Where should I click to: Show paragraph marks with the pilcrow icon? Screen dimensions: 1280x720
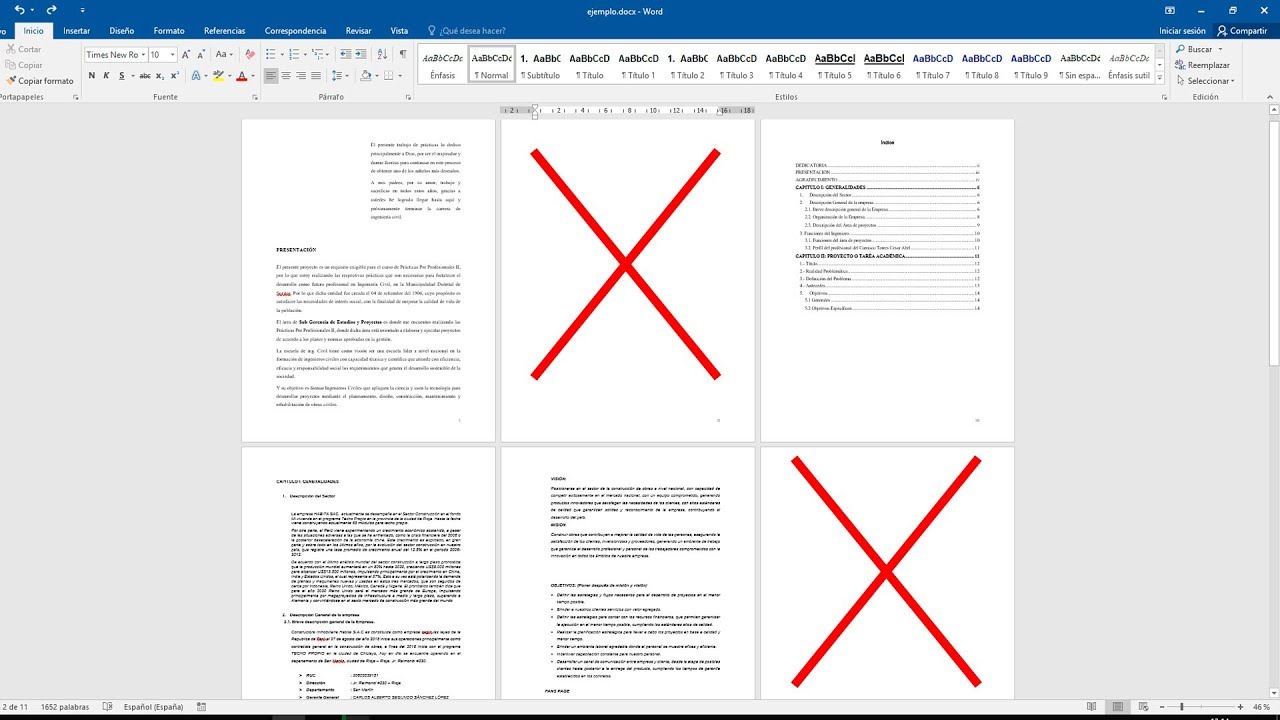[402, 54]
